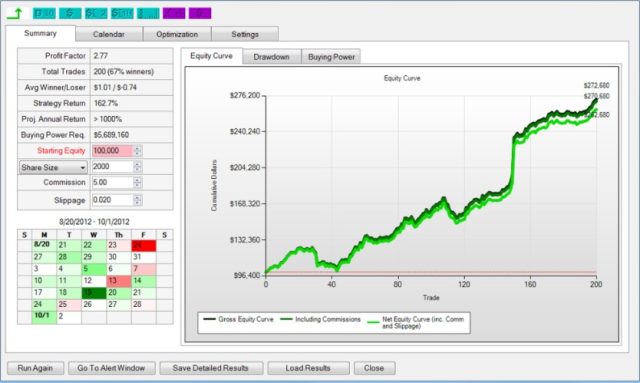
Task: Decrease Share Size with down spinner
Action: 138,169
